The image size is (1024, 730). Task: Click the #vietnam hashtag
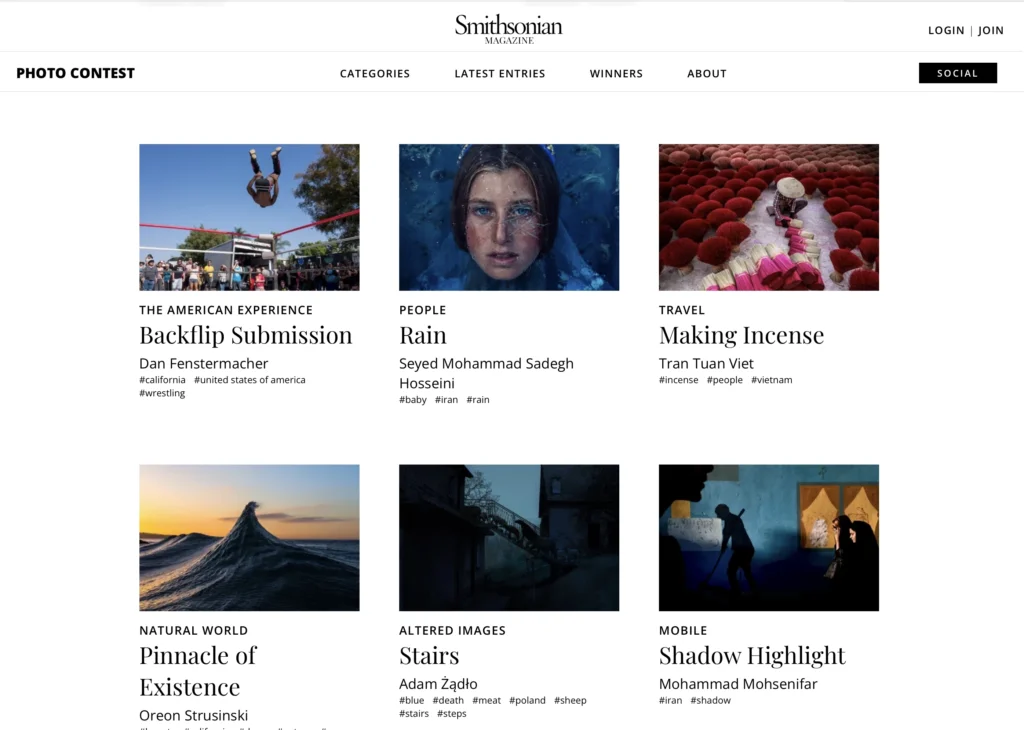[x=771, y=380]
